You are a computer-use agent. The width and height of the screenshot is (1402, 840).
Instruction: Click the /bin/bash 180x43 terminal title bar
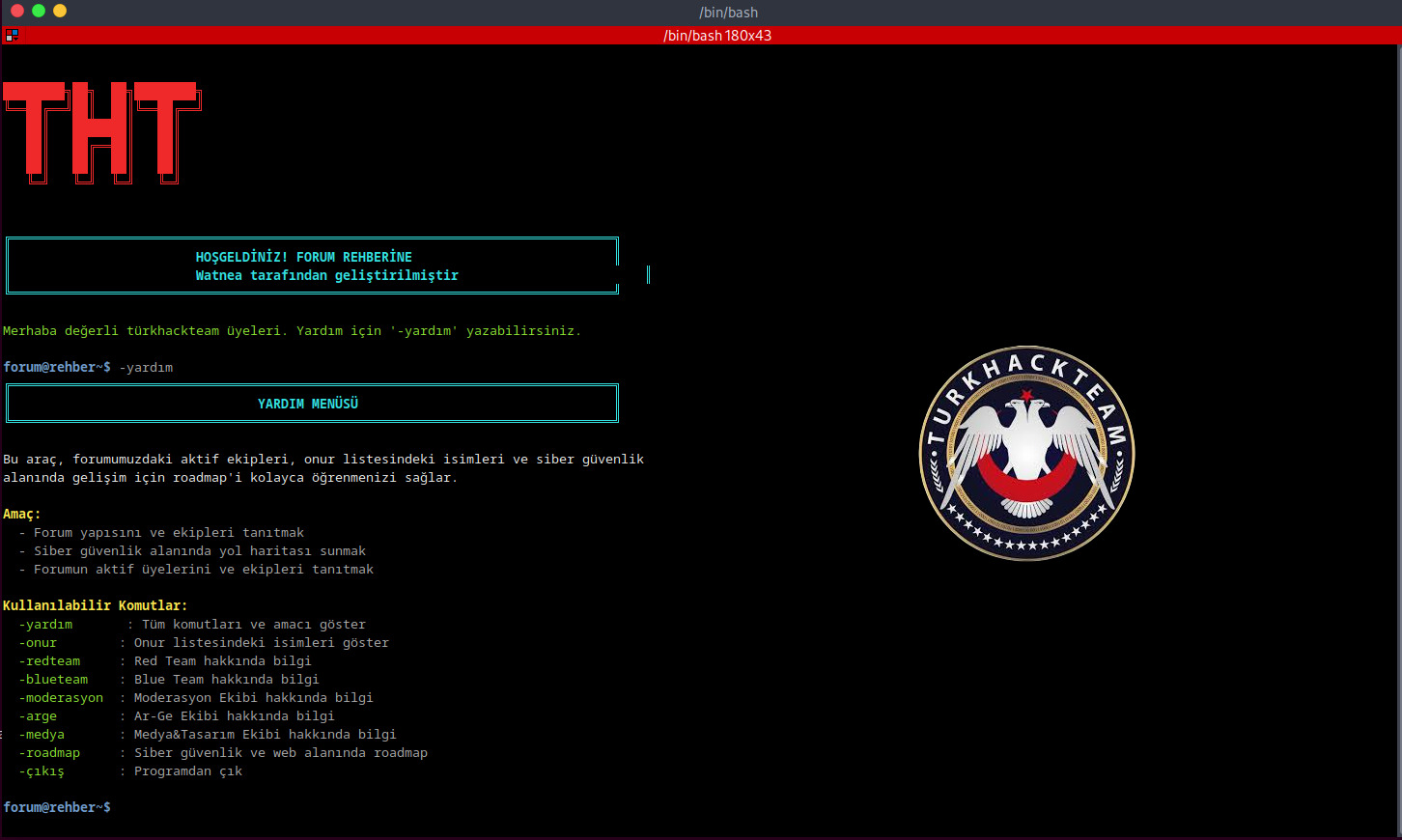[701, 35]
